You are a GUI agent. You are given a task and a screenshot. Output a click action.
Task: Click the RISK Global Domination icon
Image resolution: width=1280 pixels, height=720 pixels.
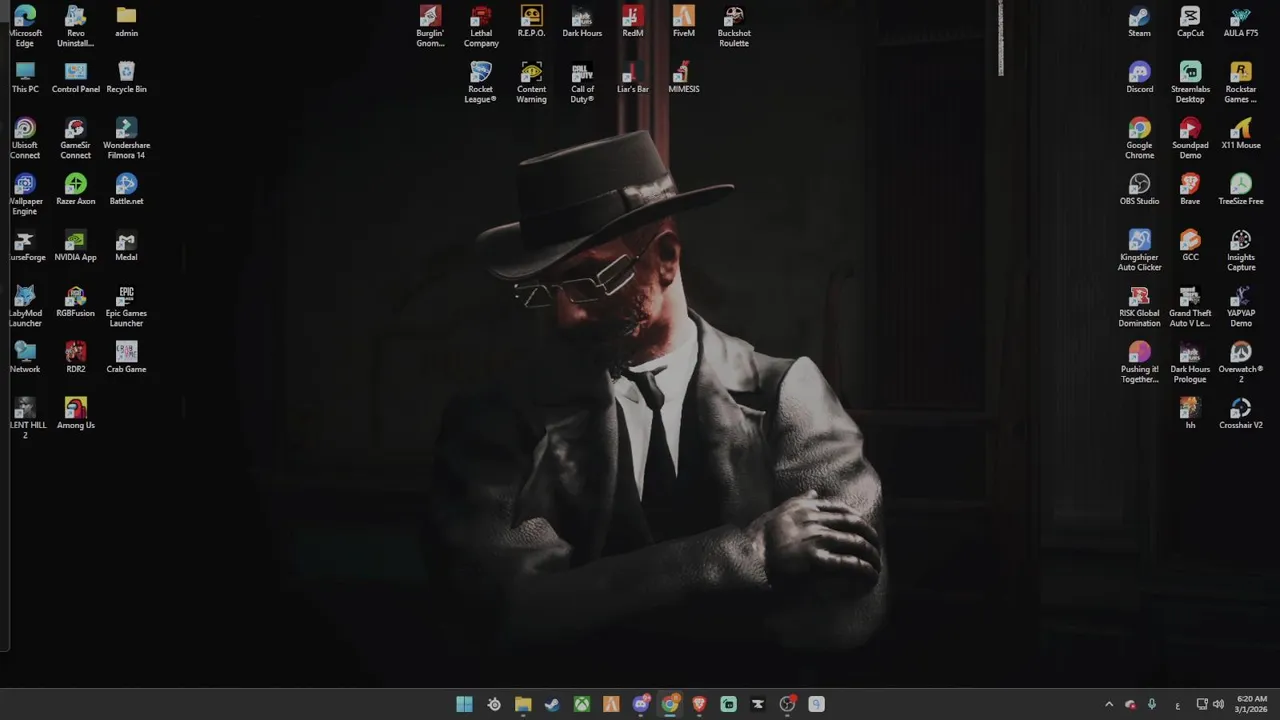pyautogui.click(x=1139, y=307)
